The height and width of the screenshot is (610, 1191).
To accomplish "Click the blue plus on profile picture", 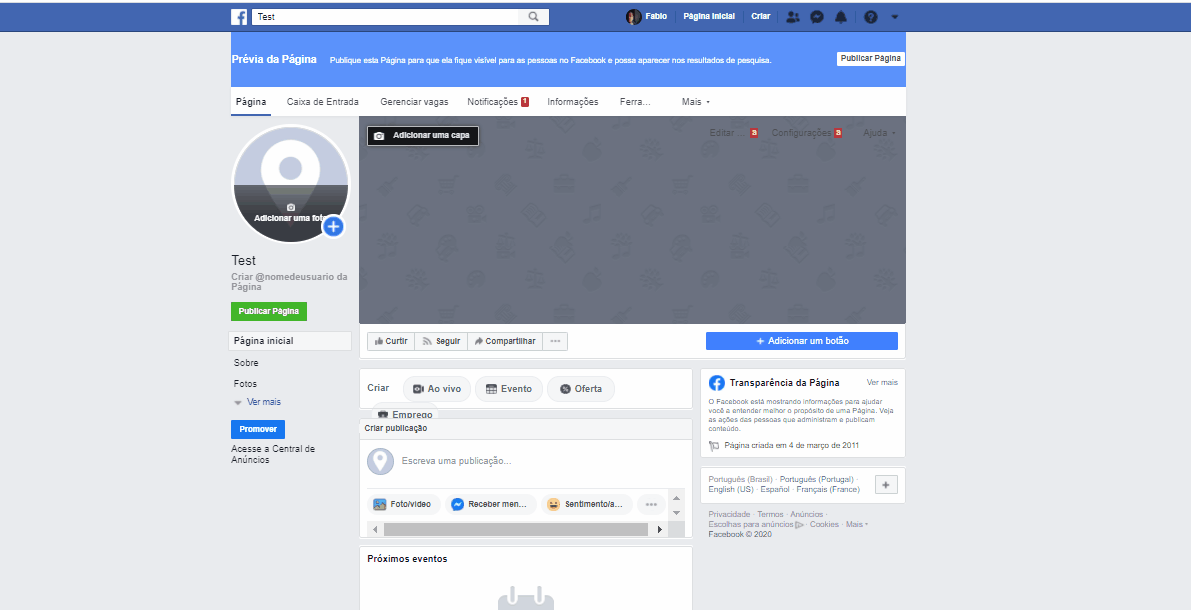I will click(334, 227).
